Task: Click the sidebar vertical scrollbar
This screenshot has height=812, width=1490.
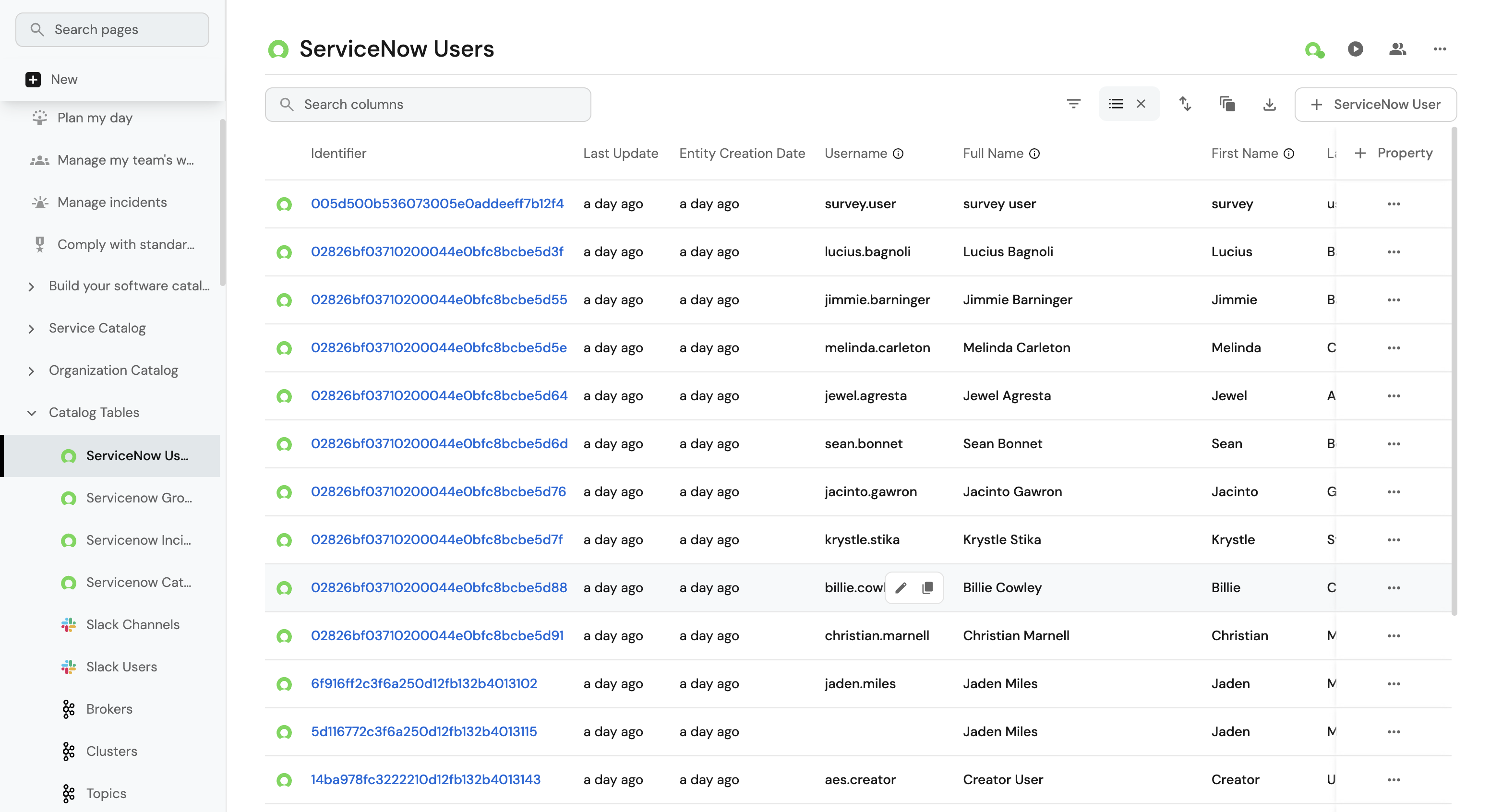Action: 222,203
